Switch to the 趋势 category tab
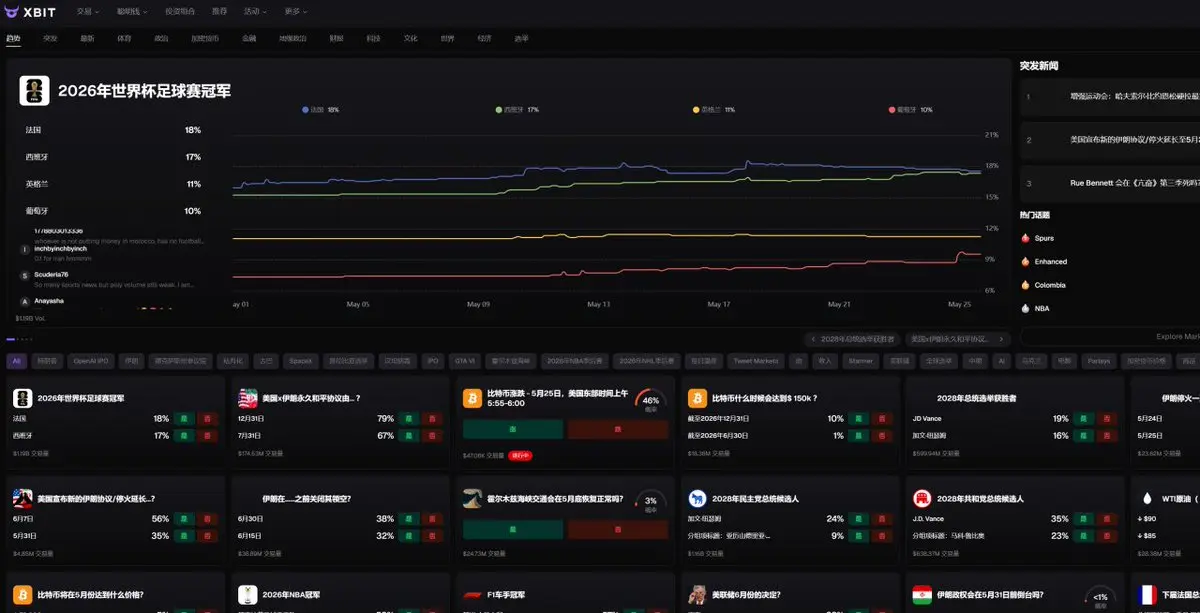This screenshot has height=613, width=1200. tap(13, 38)
